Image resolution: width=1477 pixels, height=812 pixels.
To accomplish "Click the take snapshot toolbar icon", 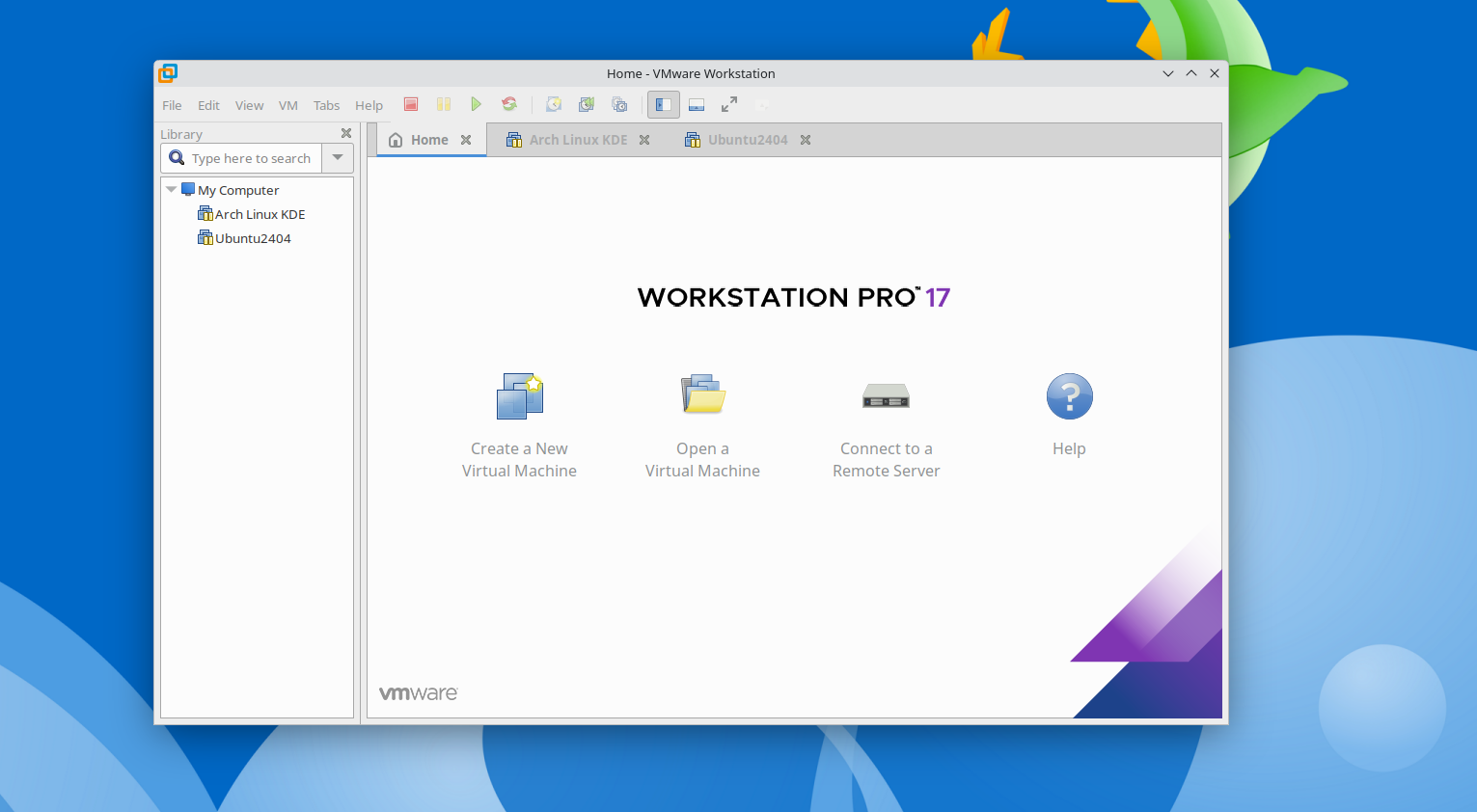I will pyautogui.click(x=554, y=104).
